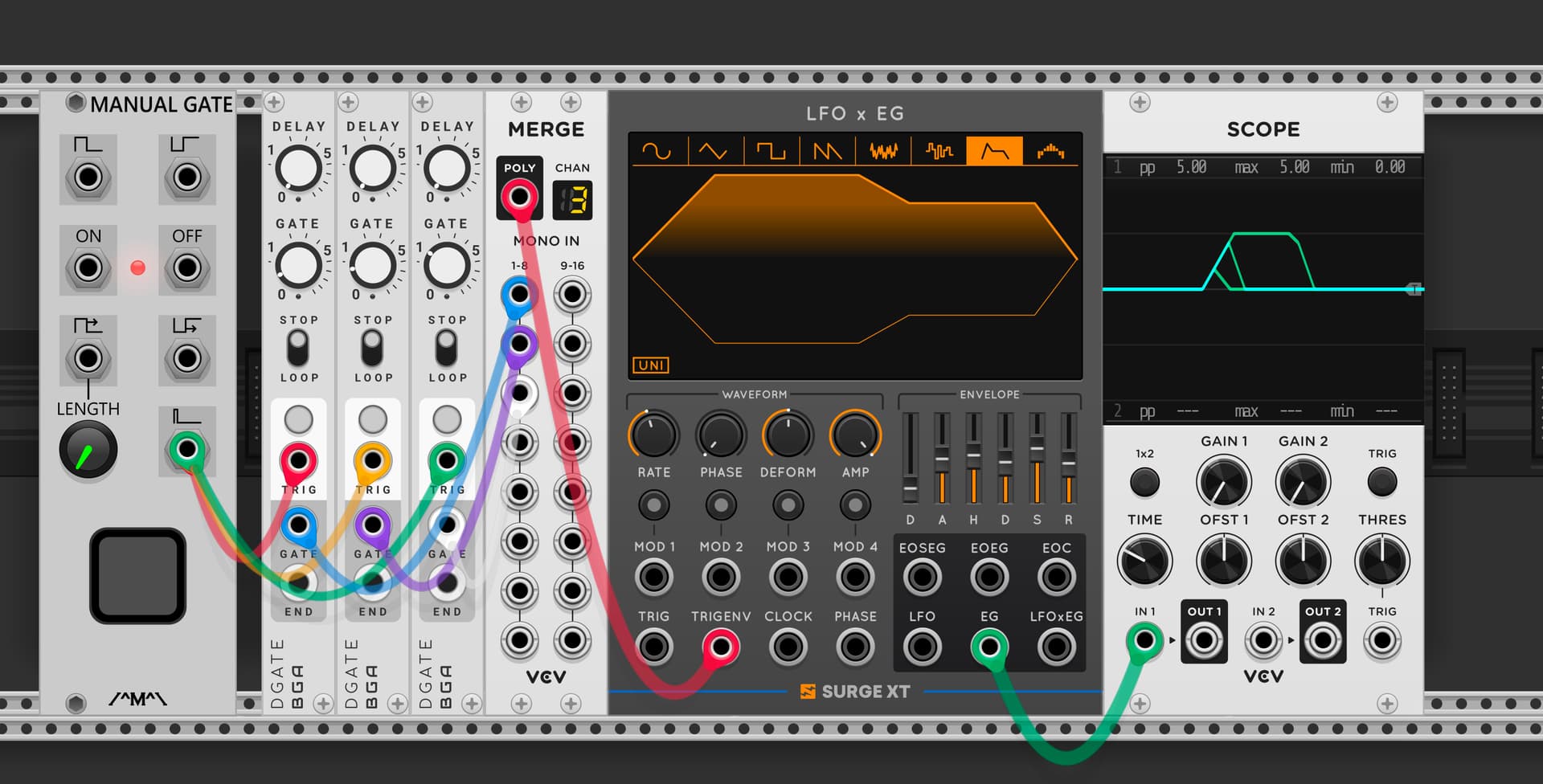Click the ON output jack of Manual Gate
1543x784 pixels.
[88, 267]
